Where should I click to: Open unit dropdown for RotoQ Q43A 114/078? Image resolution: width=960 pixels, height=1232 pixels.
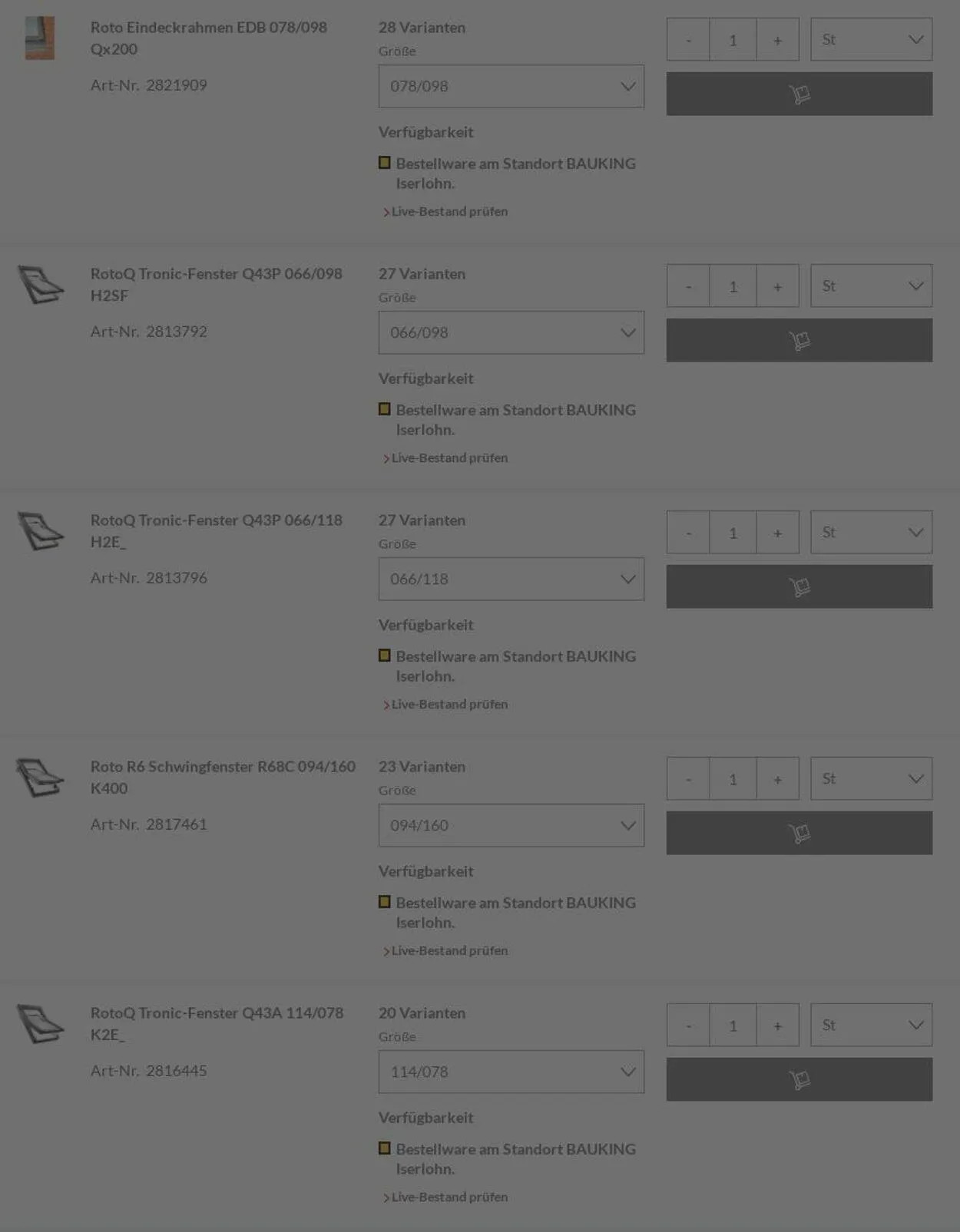pyautogui.click(x=871, y=1026)
